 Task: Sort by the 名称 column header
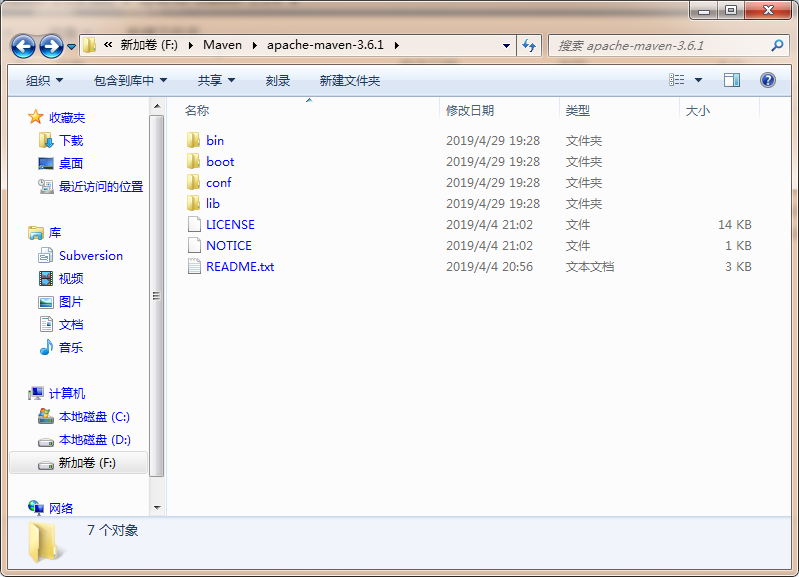(197, 111)
